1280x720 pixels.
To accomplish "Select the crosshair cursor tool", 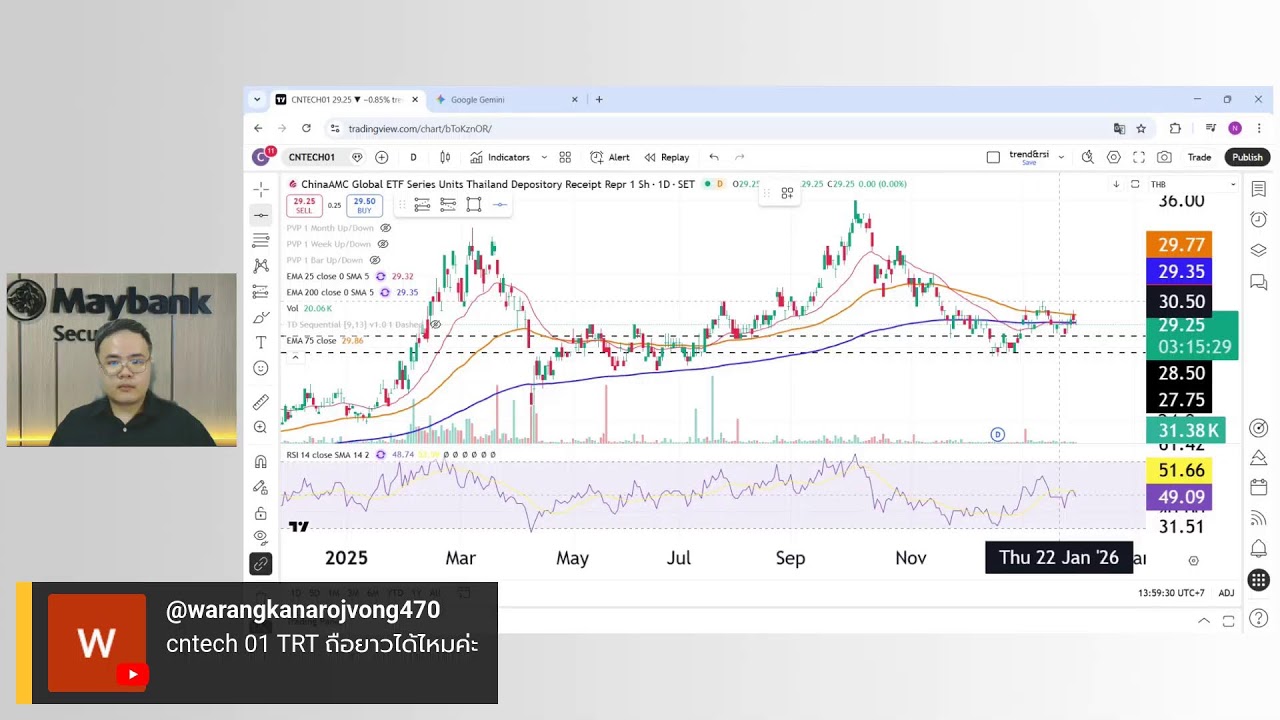I will coord(261,189).
